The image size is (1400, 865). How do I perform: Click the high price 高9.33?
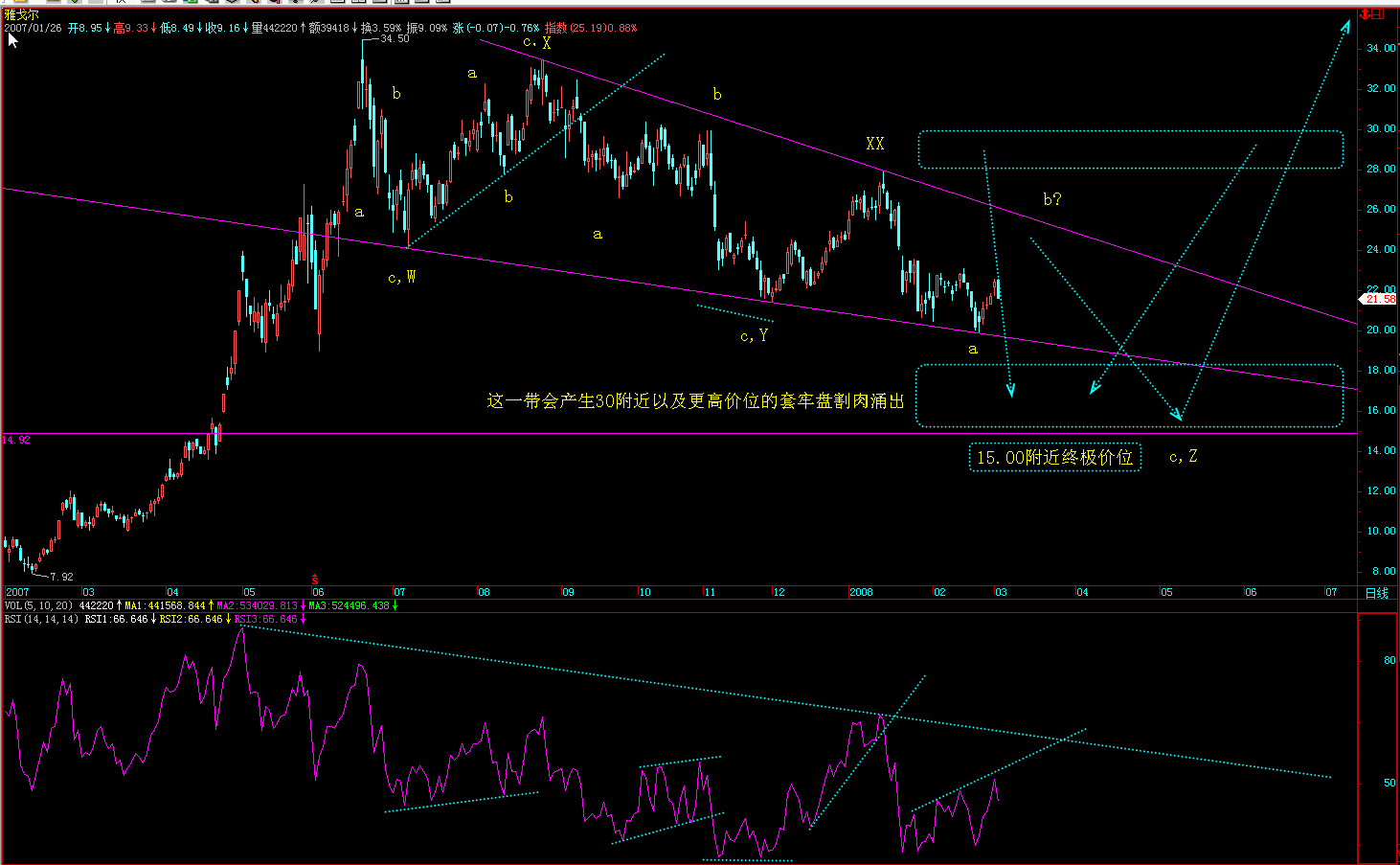click(x=131, y=28)
